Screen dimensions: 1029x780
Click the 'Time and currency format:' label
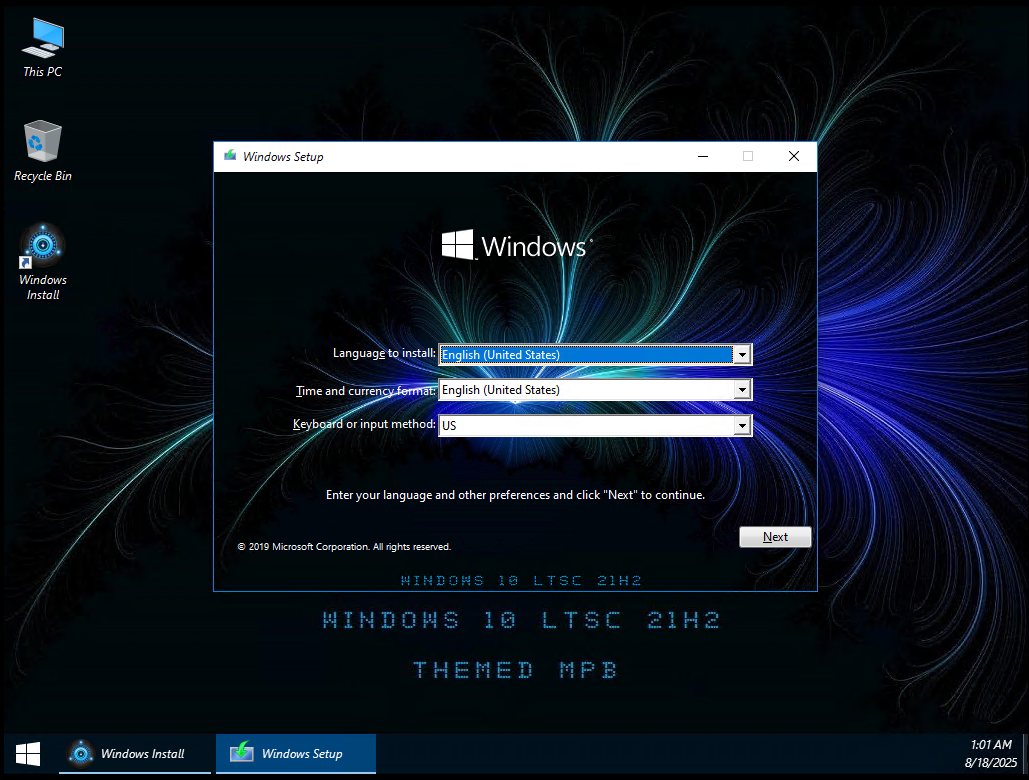(366, 391)
